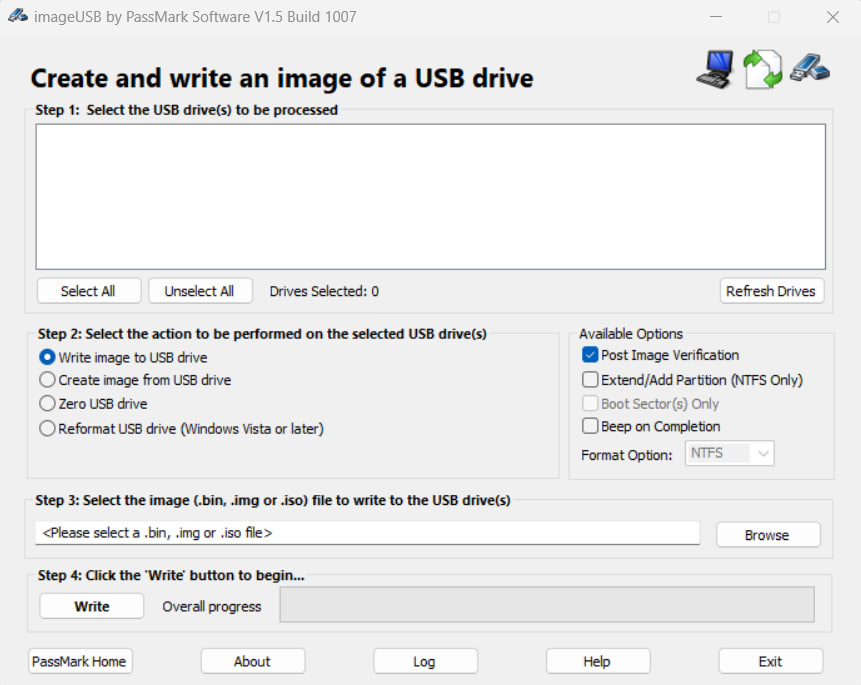The image size is (861, 685).
Task: Open the Log window
Action: point(424,661)
